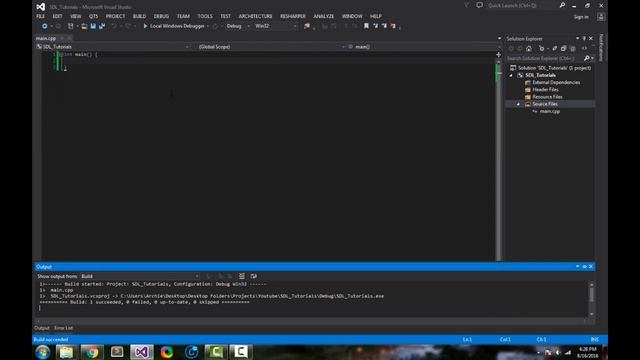640x360 pixels.
Task: Click the Quick Launch magnifier icon
Action: 562,5
